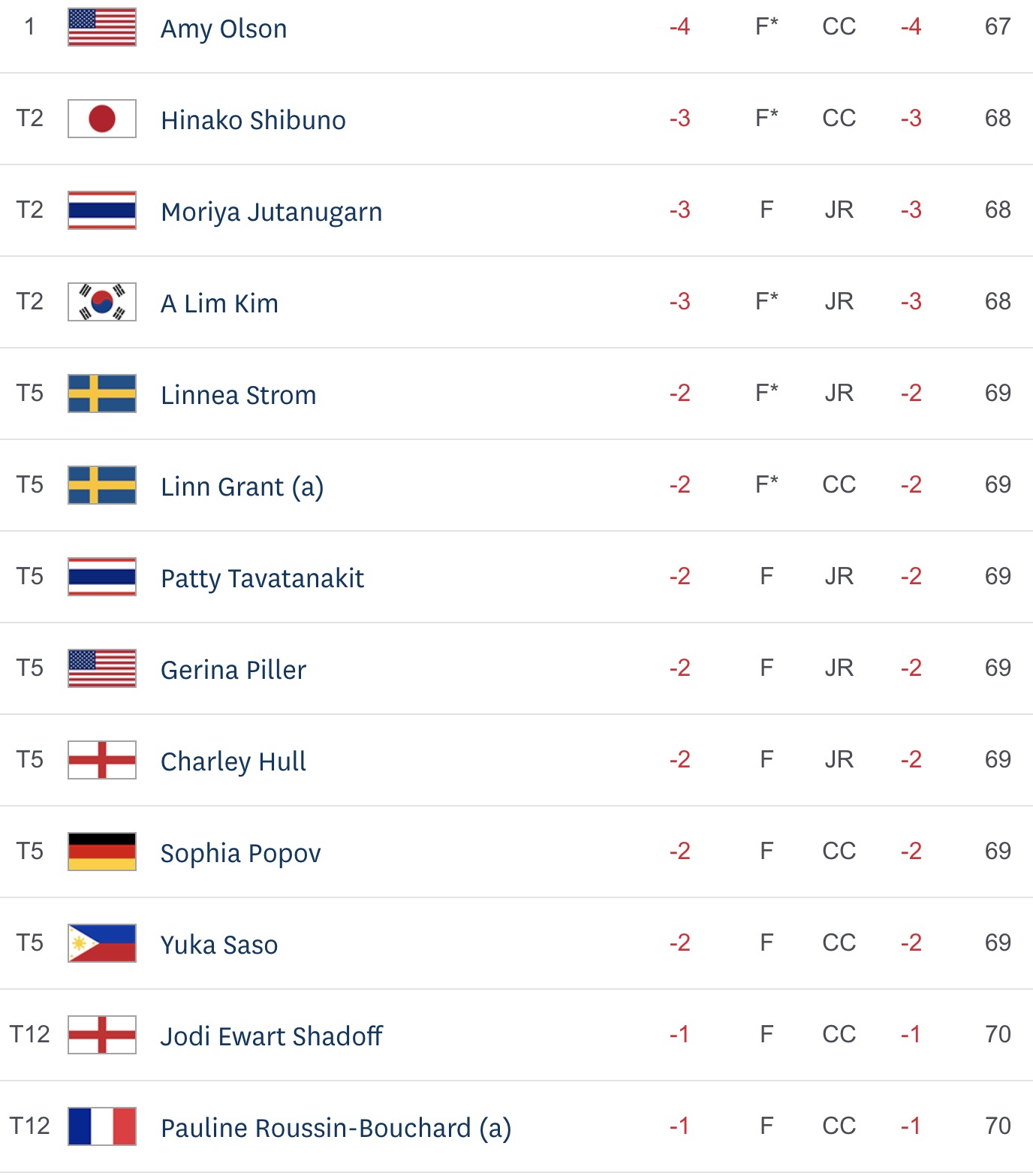Open the Linn Grant (a) player link

(x=242, y=487)
